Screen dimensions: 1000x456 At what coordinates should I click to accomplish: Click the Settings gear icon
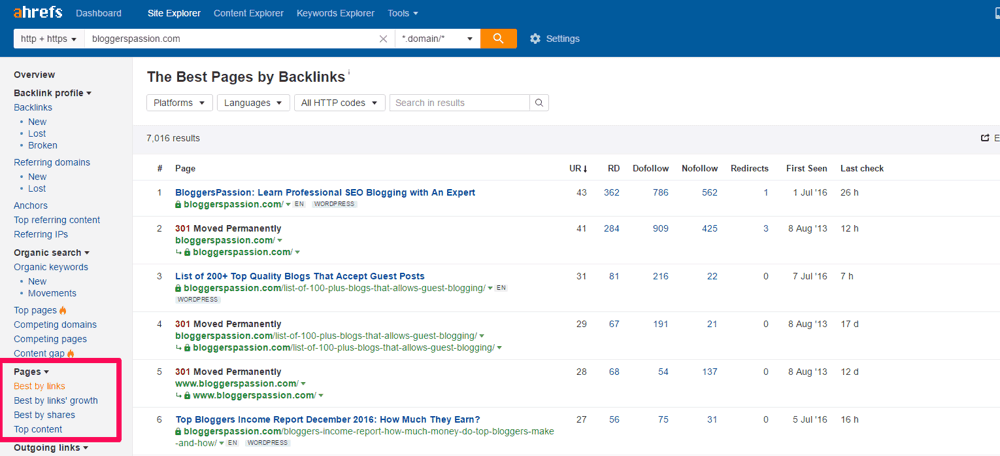535,39
